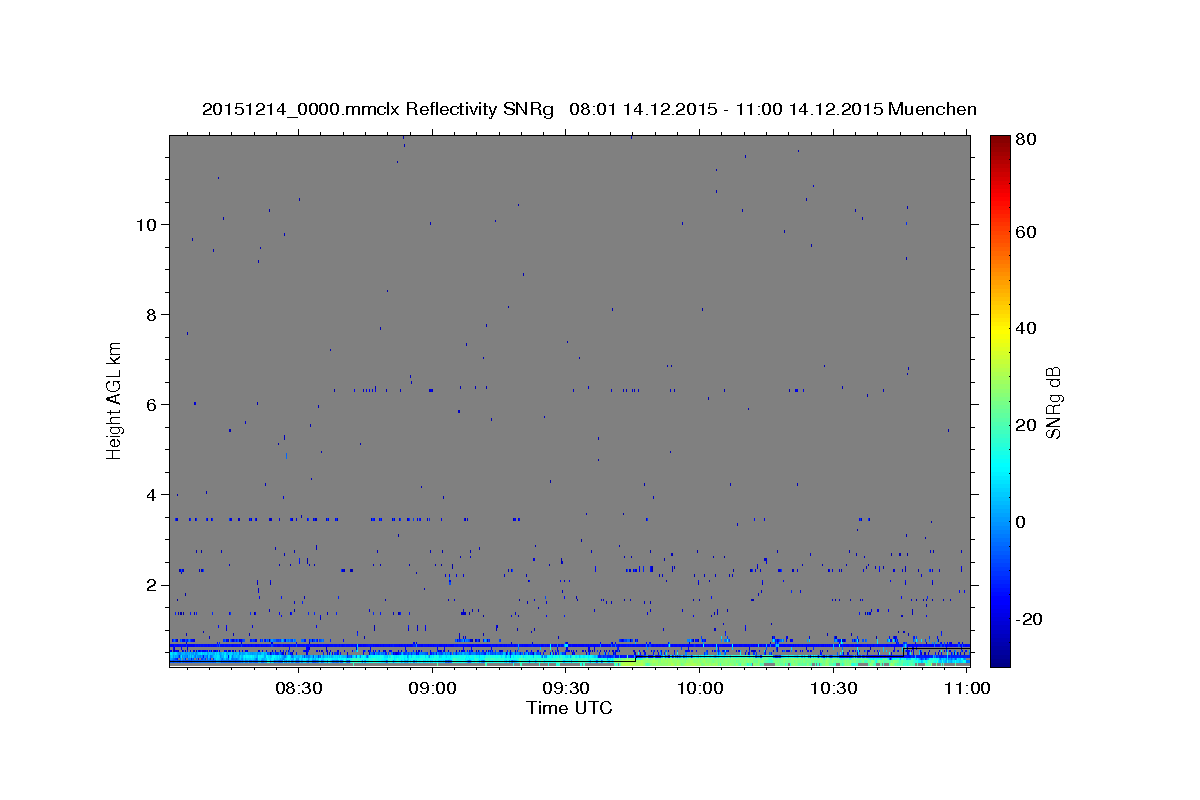
Task: Select the 'Time UTC' x-axis label
Action: pos(569,708)
